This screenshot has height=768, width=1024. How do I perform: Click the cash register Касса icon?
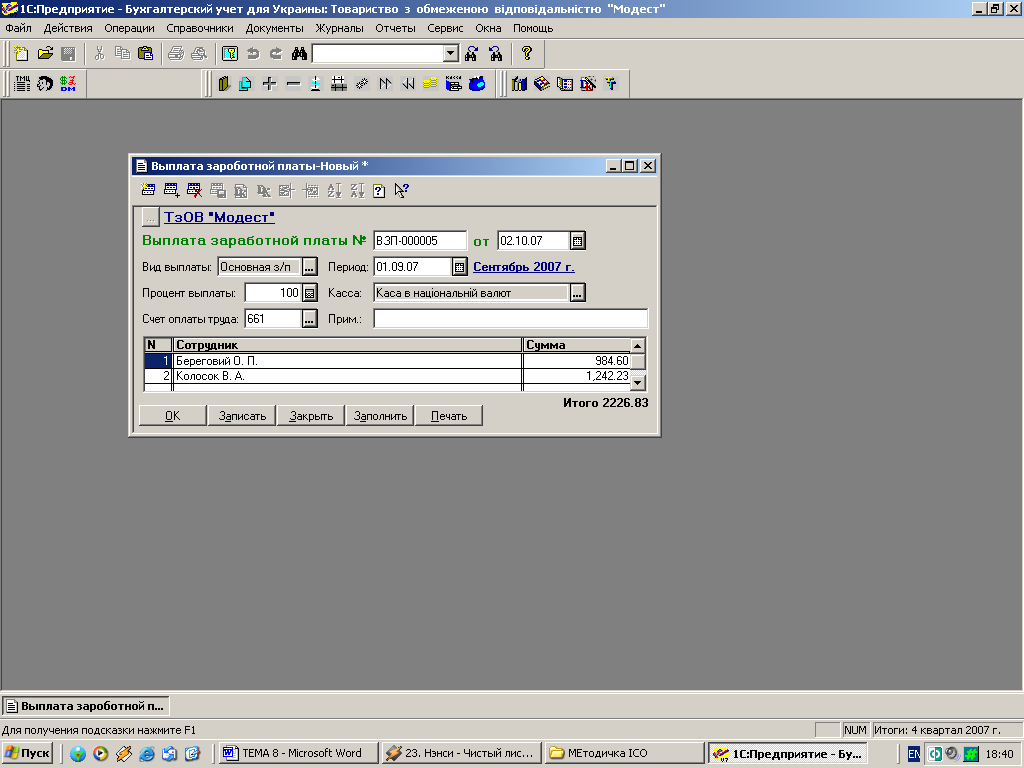(453, 84)
